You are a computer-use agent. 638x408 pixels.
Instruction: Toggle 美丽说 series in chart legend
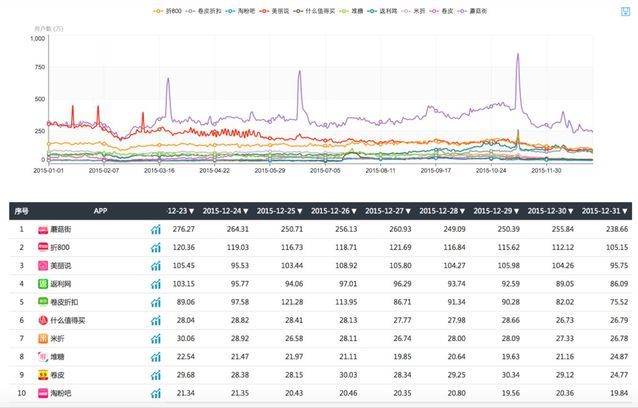point(274,11)
